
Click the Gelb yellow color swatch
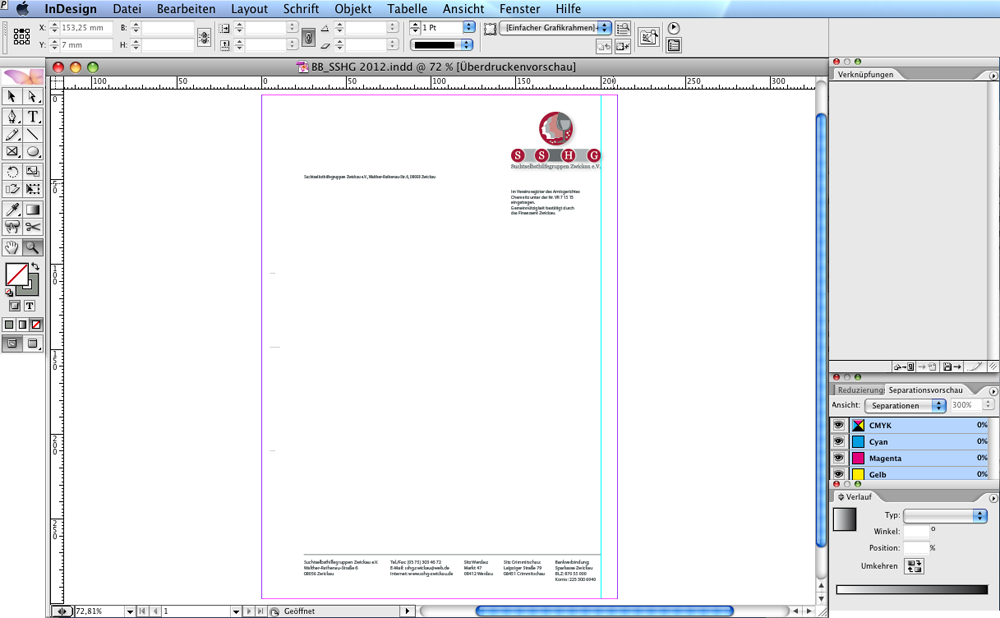pyautogui.click(x=858, y=474)
